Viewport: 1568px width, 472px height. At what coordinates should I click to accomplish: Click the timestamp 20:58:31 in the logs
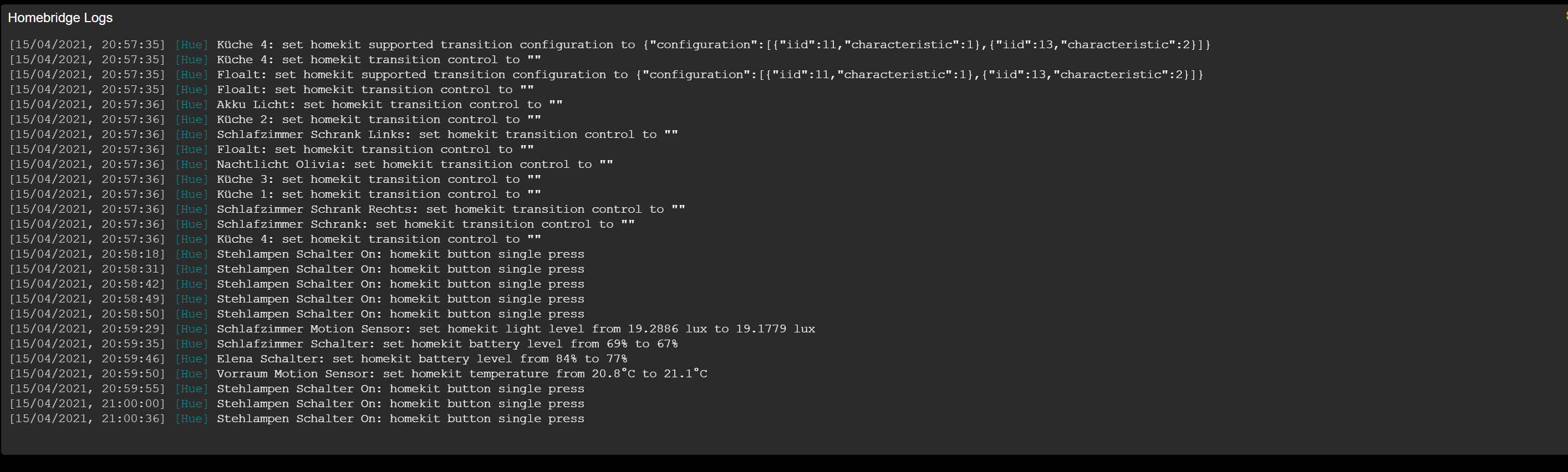click(132, 269)
